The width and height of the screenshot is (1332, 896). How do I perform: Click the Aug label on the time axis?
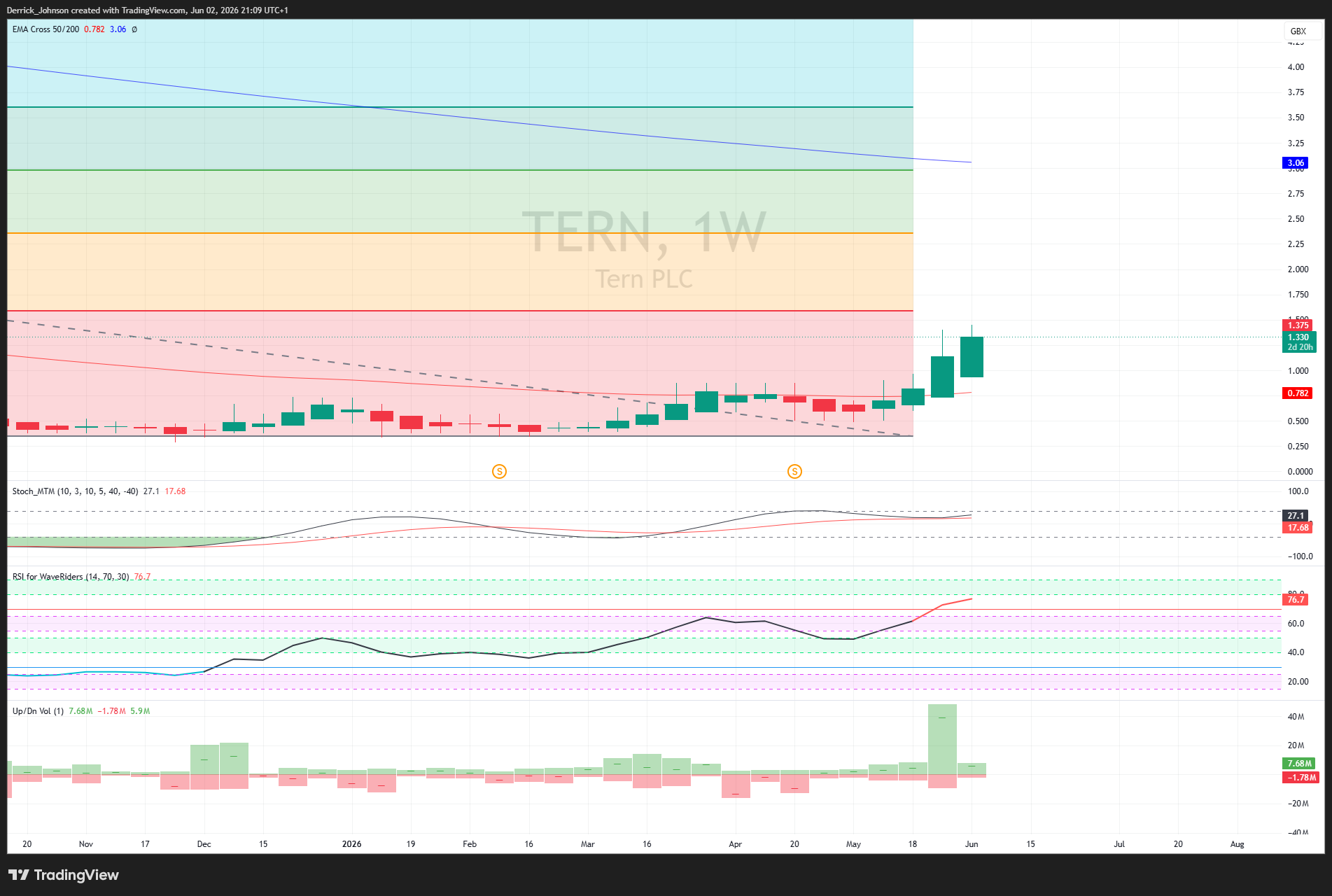click(1238, 844)
